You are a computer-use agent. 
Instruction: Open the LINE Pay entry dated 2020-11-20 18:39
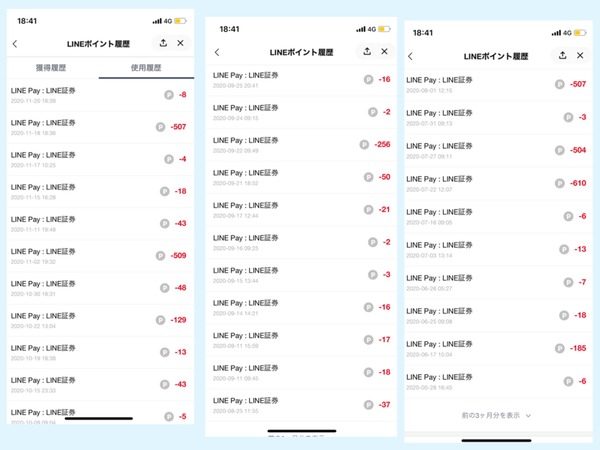pos(100,95)
